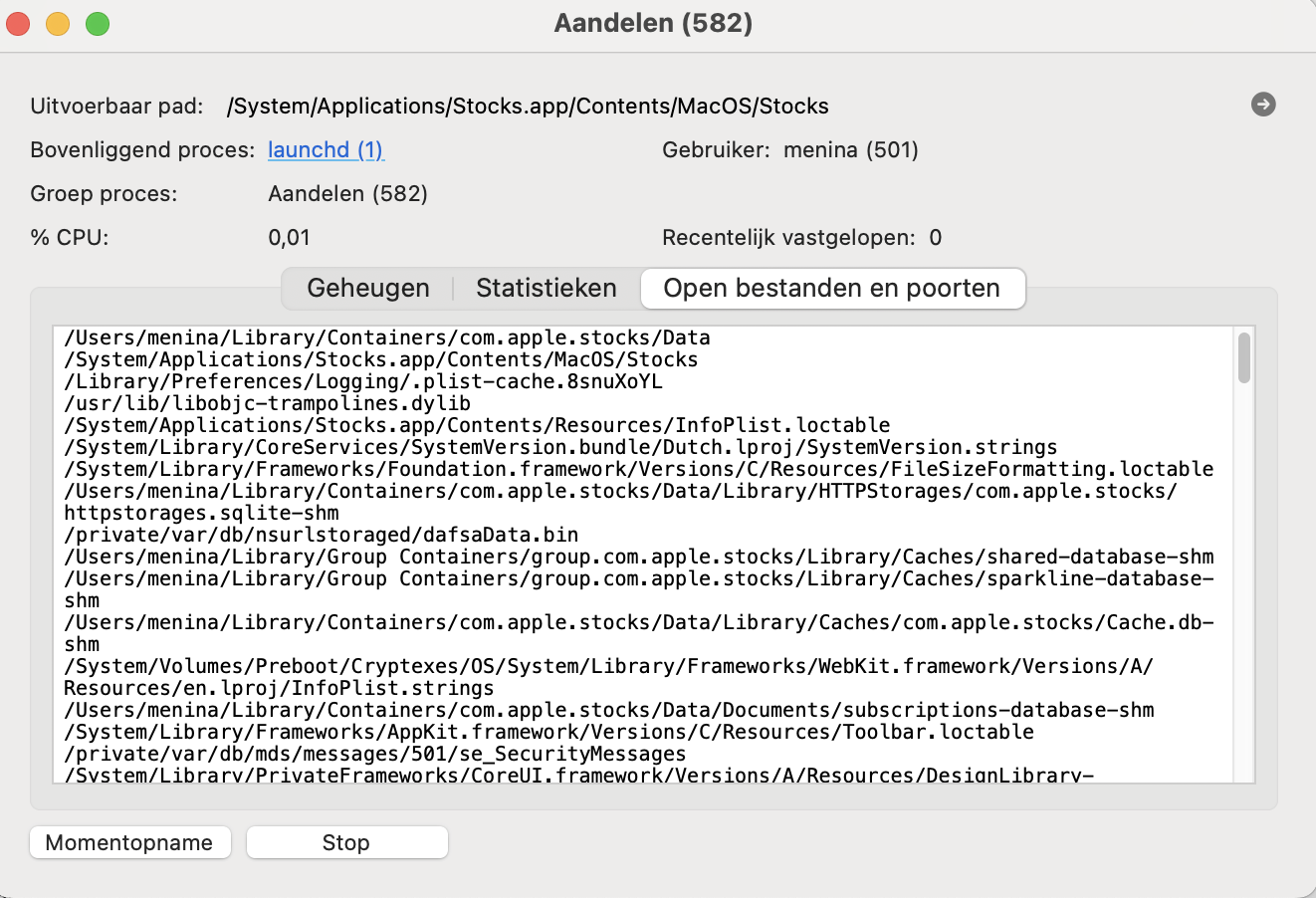Image resolution: width=1316 pixels, height=898 pixels.
Task: Click the path next to Uitvoerbaar pad
Action: pyautogui.click(x=527, y=105)
